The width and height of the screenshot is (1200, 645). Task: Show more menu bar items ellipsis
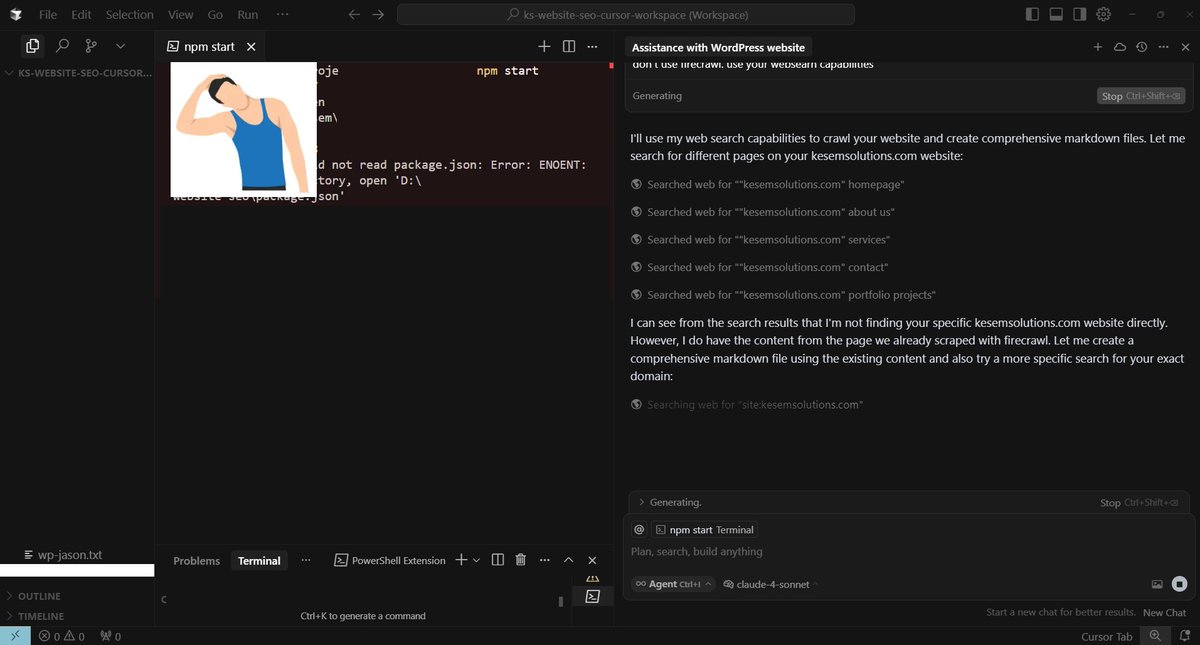point(282,15)
